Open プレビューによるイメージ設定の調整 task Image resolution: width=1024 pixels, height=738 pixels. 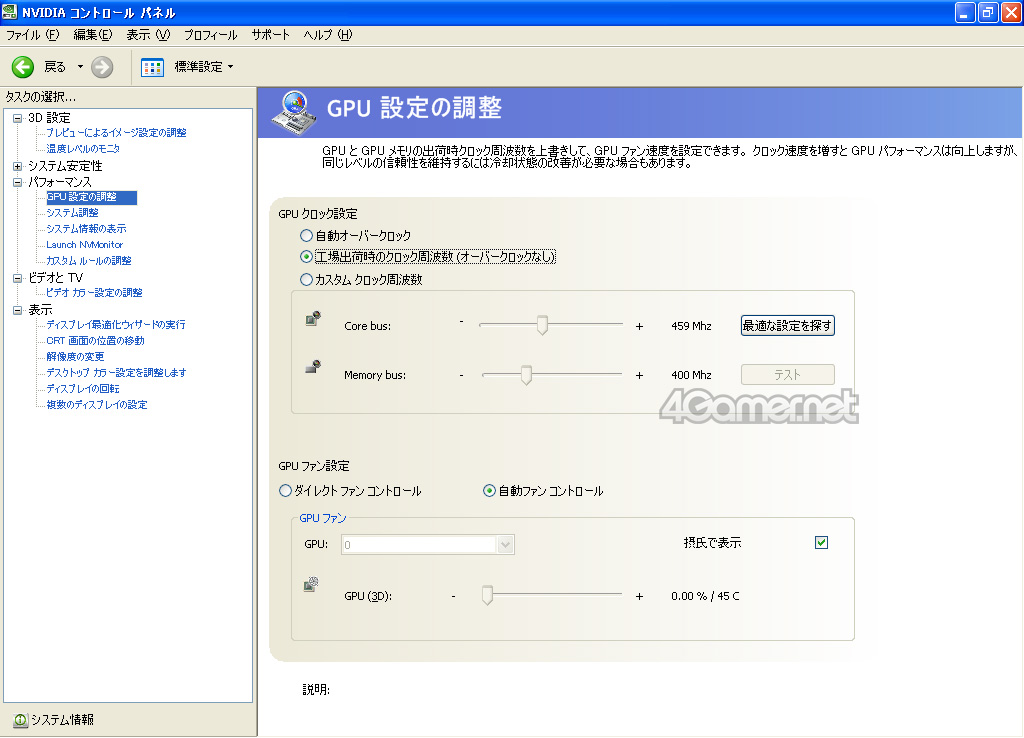(116, 133)
